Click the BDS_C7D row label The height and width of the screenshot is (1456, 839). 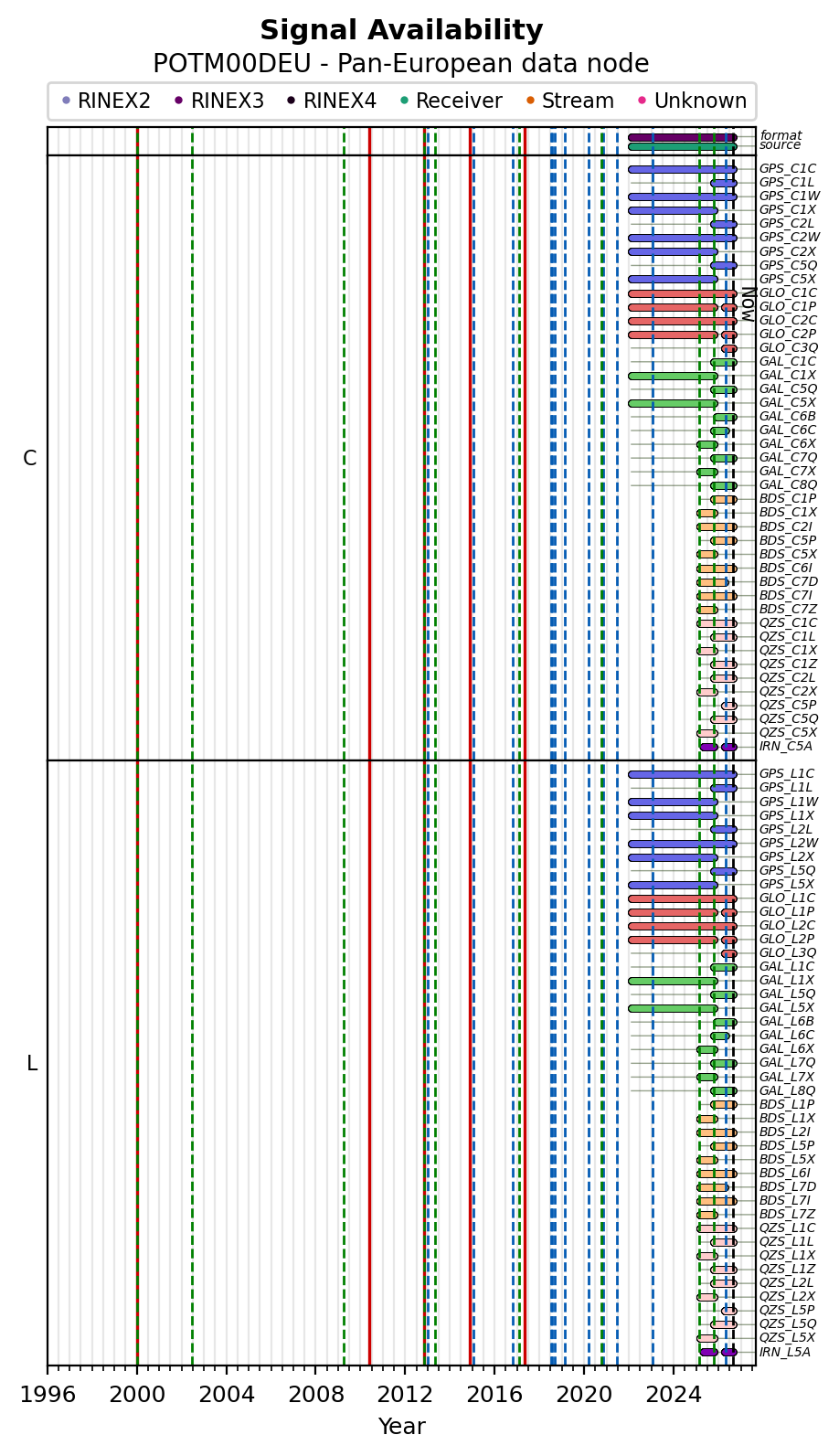tap(789, 582)
